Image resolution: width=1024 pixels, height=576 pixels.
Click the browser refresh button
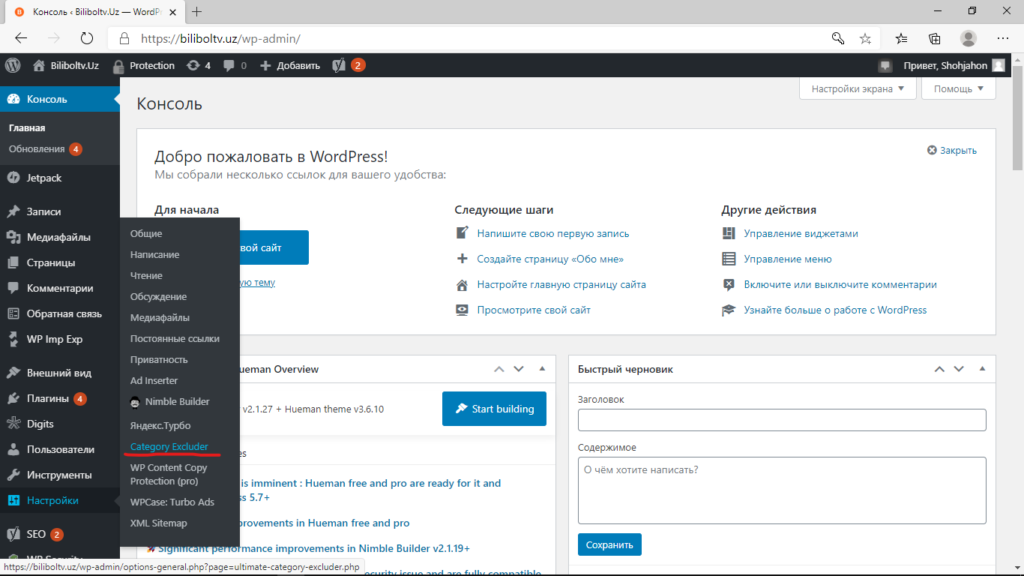pos(87,38)
